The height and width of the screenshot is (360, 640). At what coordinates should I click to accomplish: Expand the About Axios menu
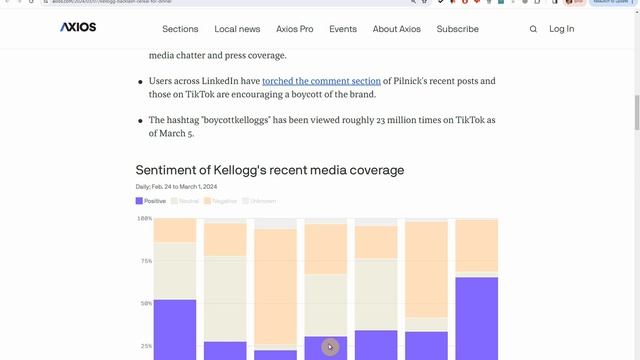click(396, 29)
